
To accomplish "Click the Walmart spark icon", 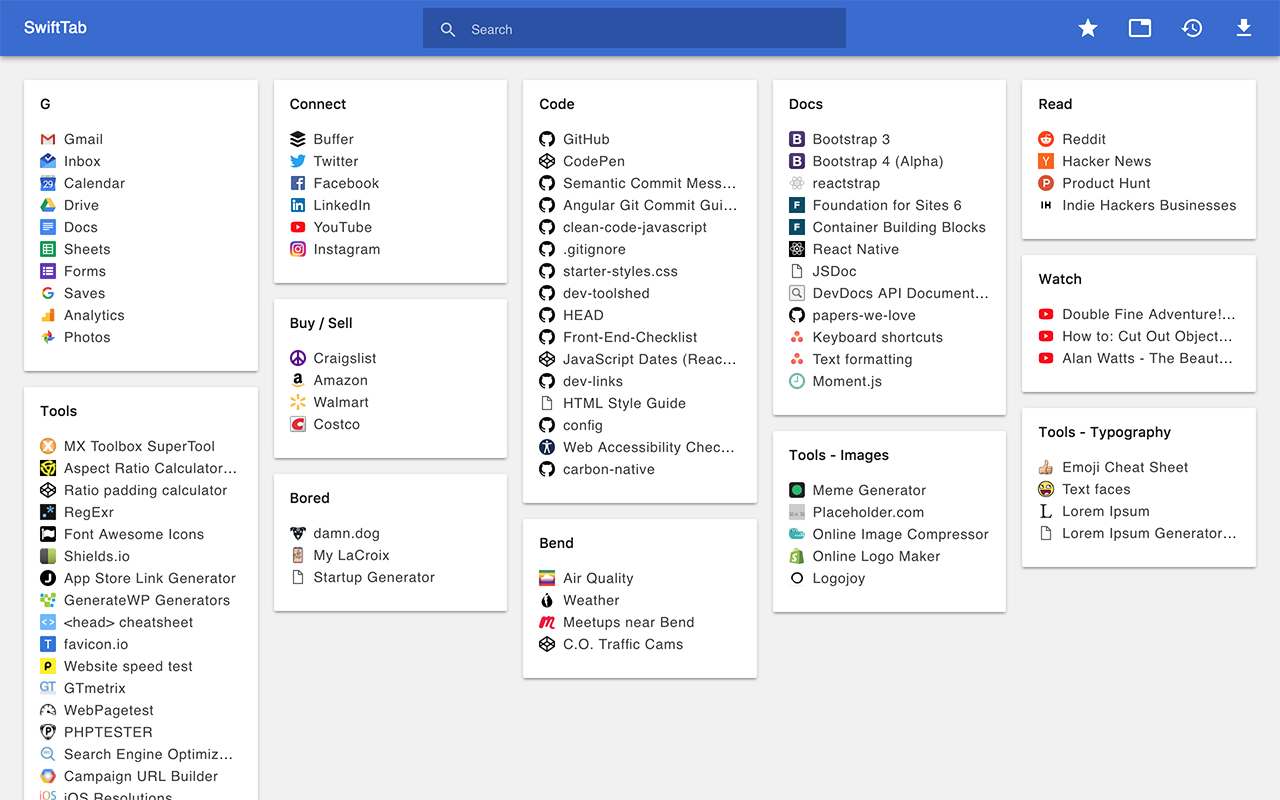I will [x=298, y=402].
